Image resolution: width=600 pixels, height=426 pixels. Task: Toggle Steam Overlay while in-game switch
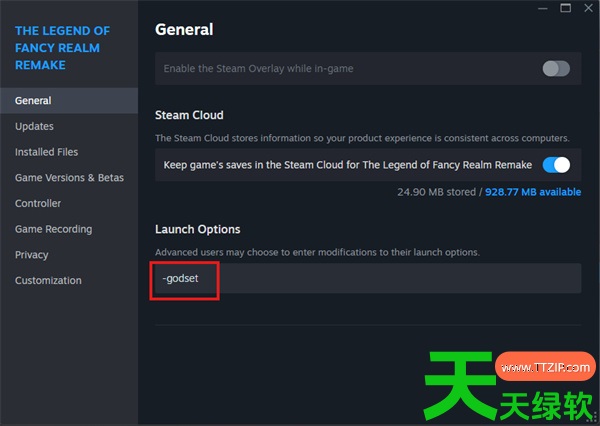[556, 69]
